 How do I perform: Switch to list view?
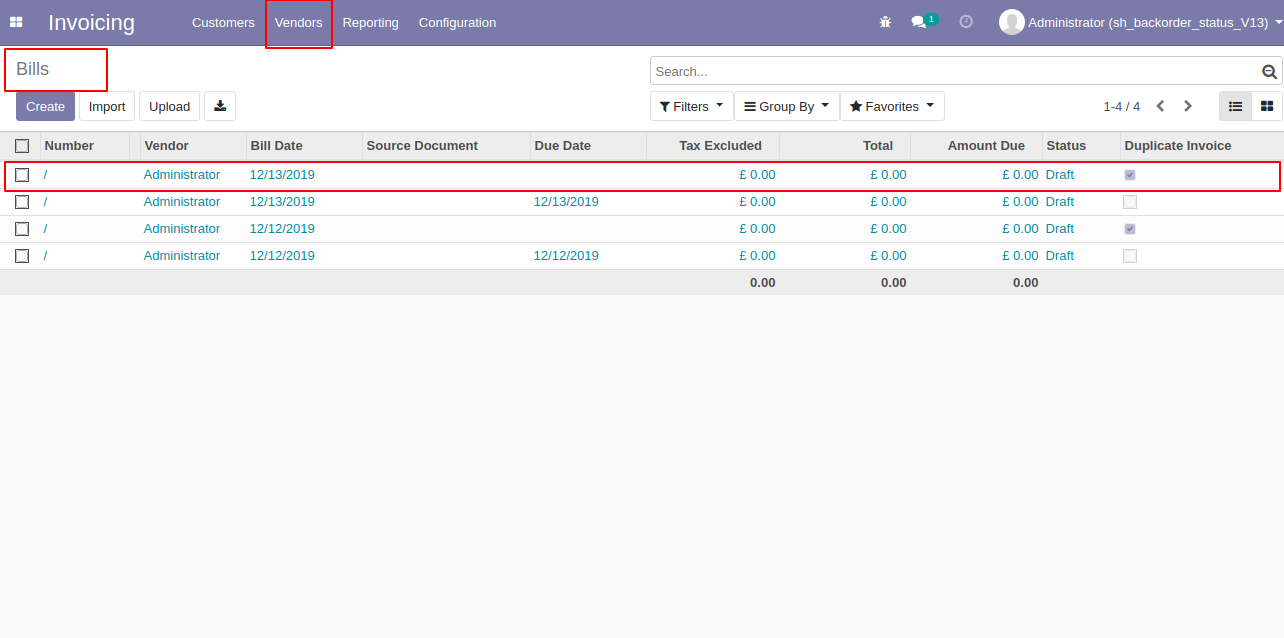pos(1235,106)
